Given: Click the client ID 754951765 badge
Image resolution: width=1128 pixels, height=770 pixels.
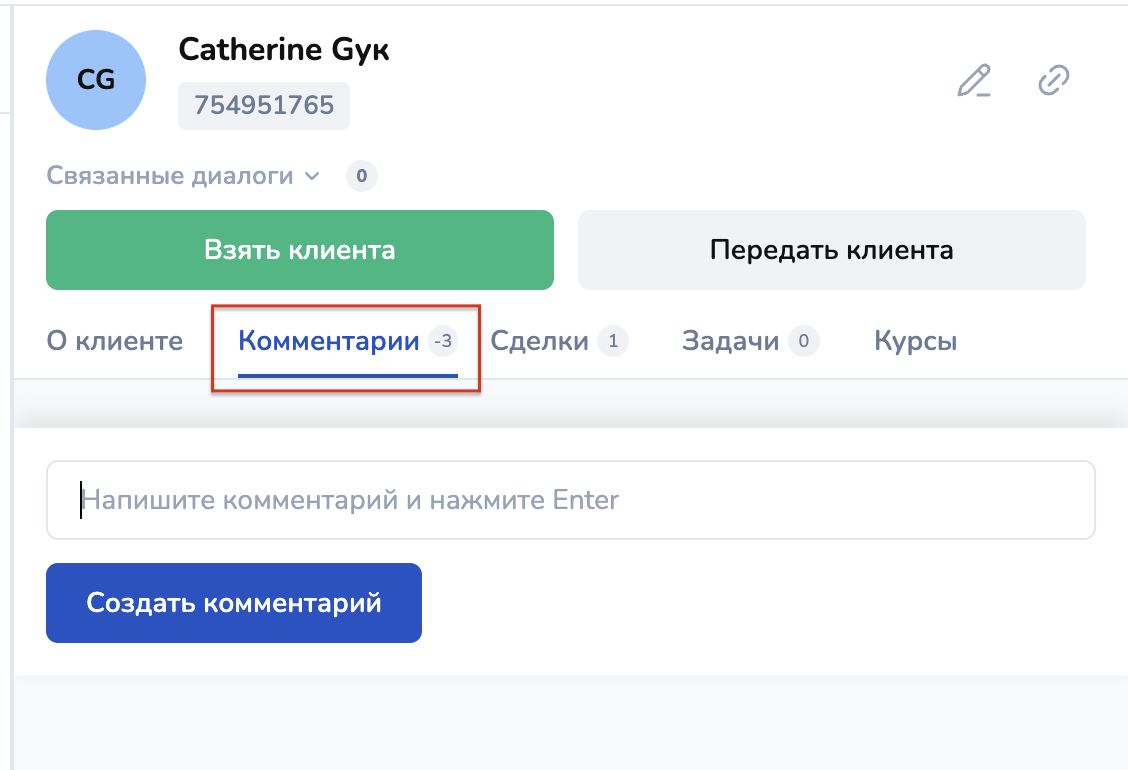Looking at the screenshot, I should (264, 106).
